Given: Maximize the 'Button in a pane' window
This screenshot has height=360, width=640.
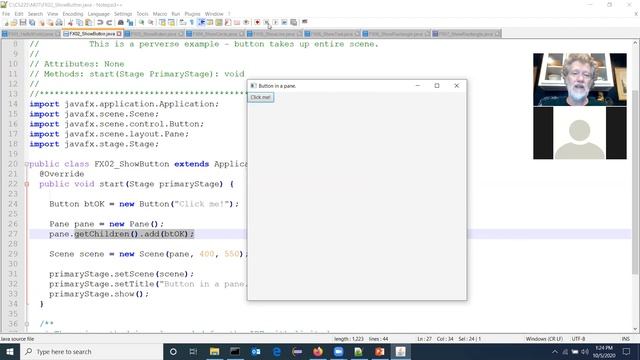Looking at the screenshot, I should (437, 86).
